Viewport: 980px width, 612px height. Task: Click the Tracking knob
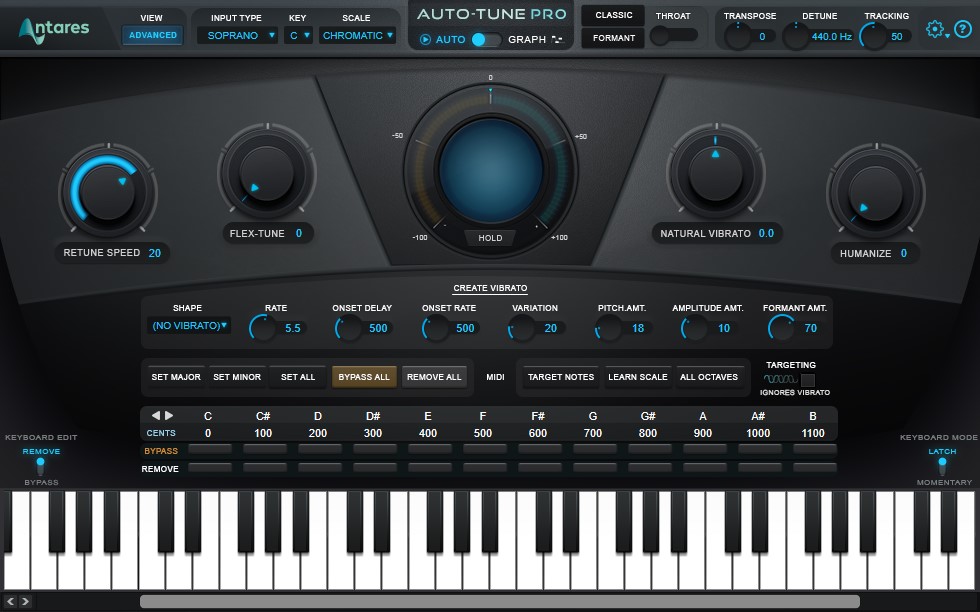pos(873,36)
